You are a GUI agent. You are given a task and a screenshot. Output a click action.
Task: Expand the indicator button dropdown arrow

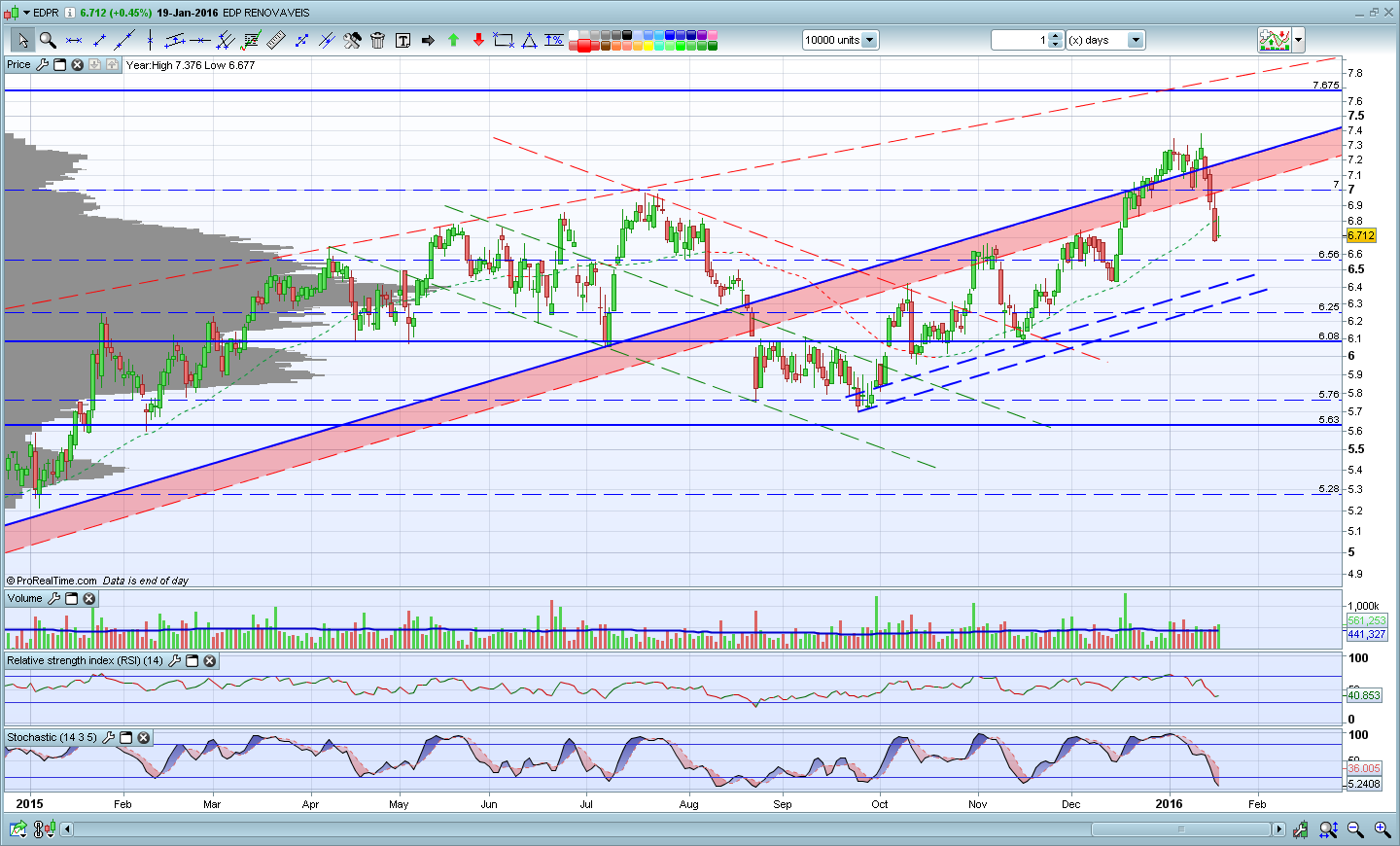point(1299,40)
